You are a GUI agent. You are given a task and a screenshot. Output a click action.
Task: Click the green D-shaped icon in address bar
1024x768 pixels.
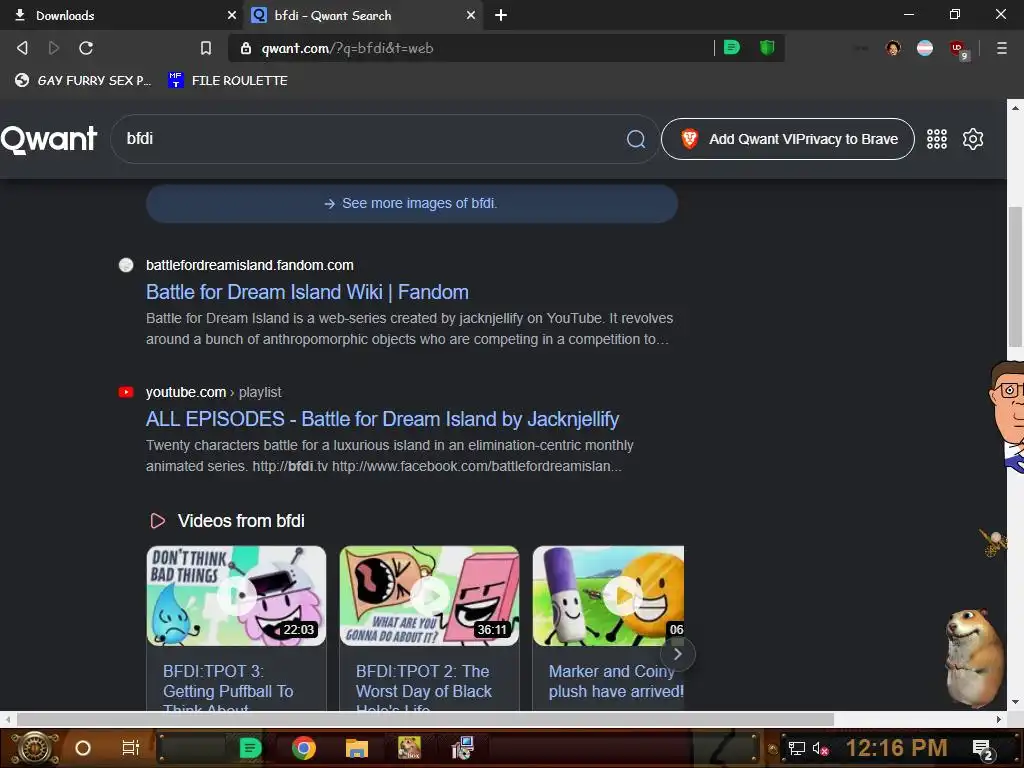point(732,47)
